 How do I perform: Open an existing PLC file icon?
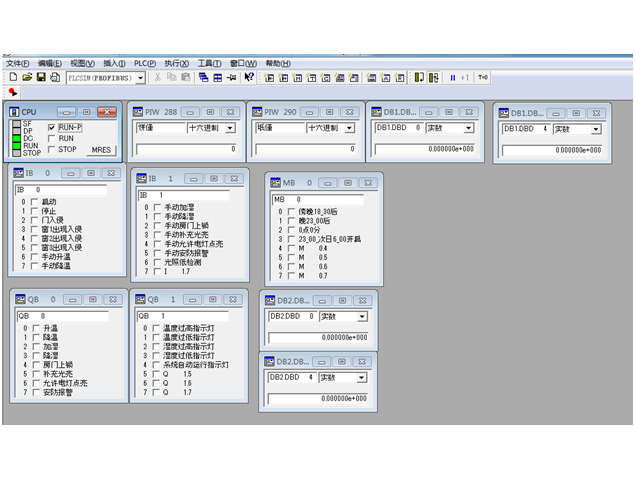click(x=27, y=77)
